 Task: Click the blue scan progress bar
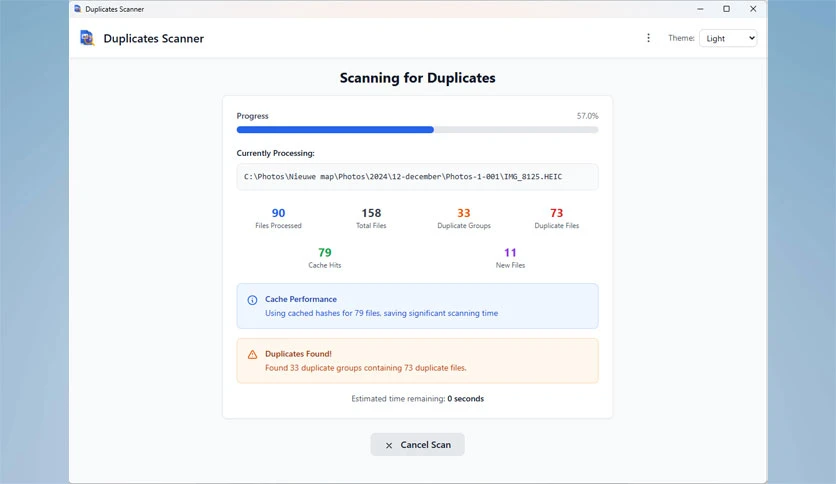tap(417, 130)
